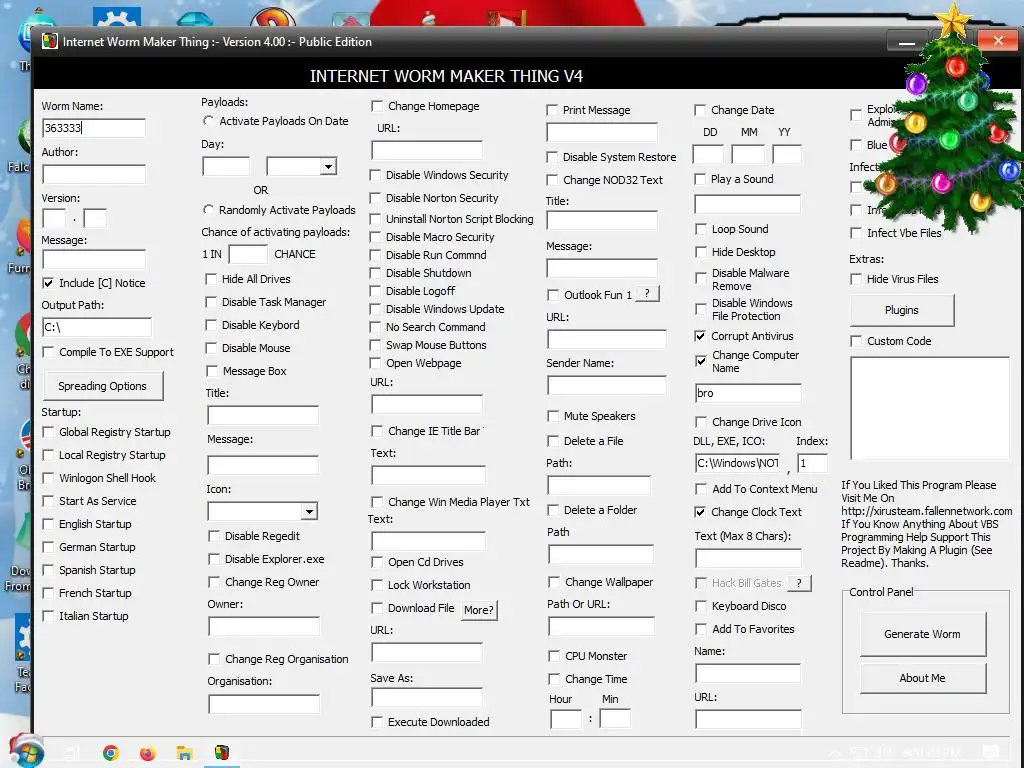
Task: Open the payload Day month dropdown
Action: tap(328, 167)
